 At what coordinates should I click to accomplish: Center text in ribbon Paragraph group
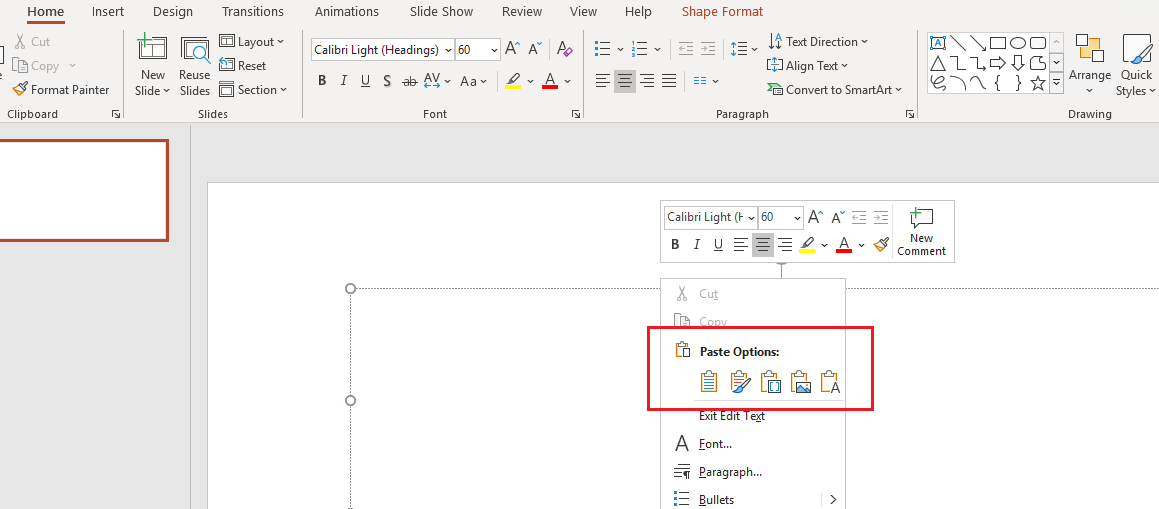coord(625,81)
